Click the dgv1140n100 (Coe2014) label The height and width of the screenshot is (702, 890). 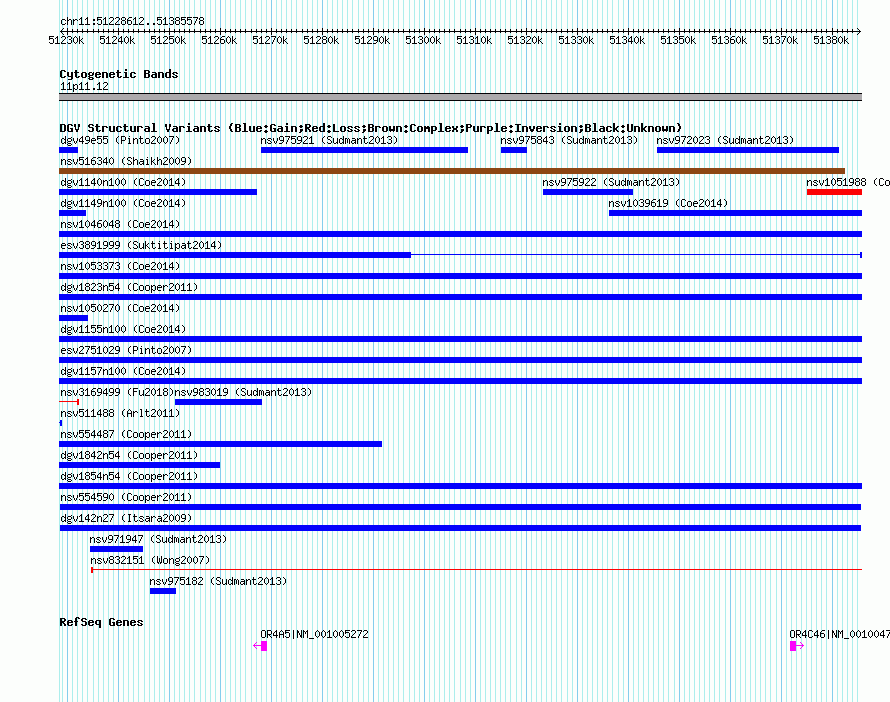123,182
